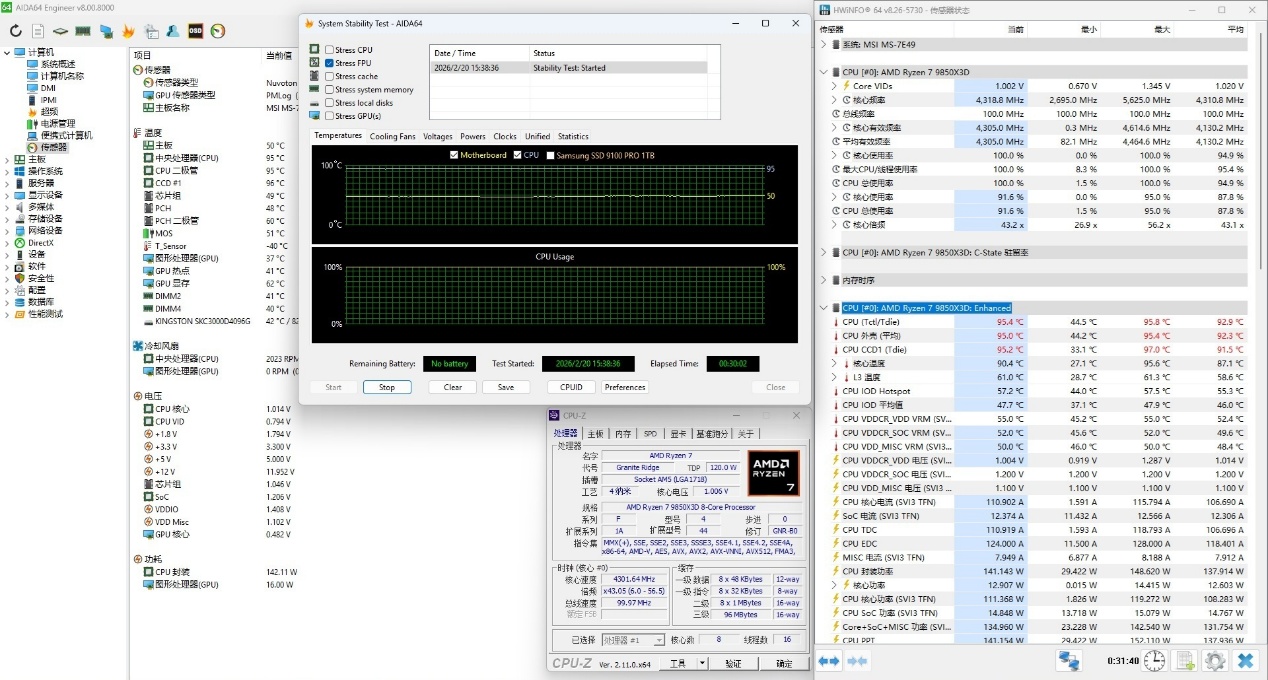Viewport: 1268px width, 680px height.
Task: Click FPU icon beside Stress FPU
Action: coord(315,62)
